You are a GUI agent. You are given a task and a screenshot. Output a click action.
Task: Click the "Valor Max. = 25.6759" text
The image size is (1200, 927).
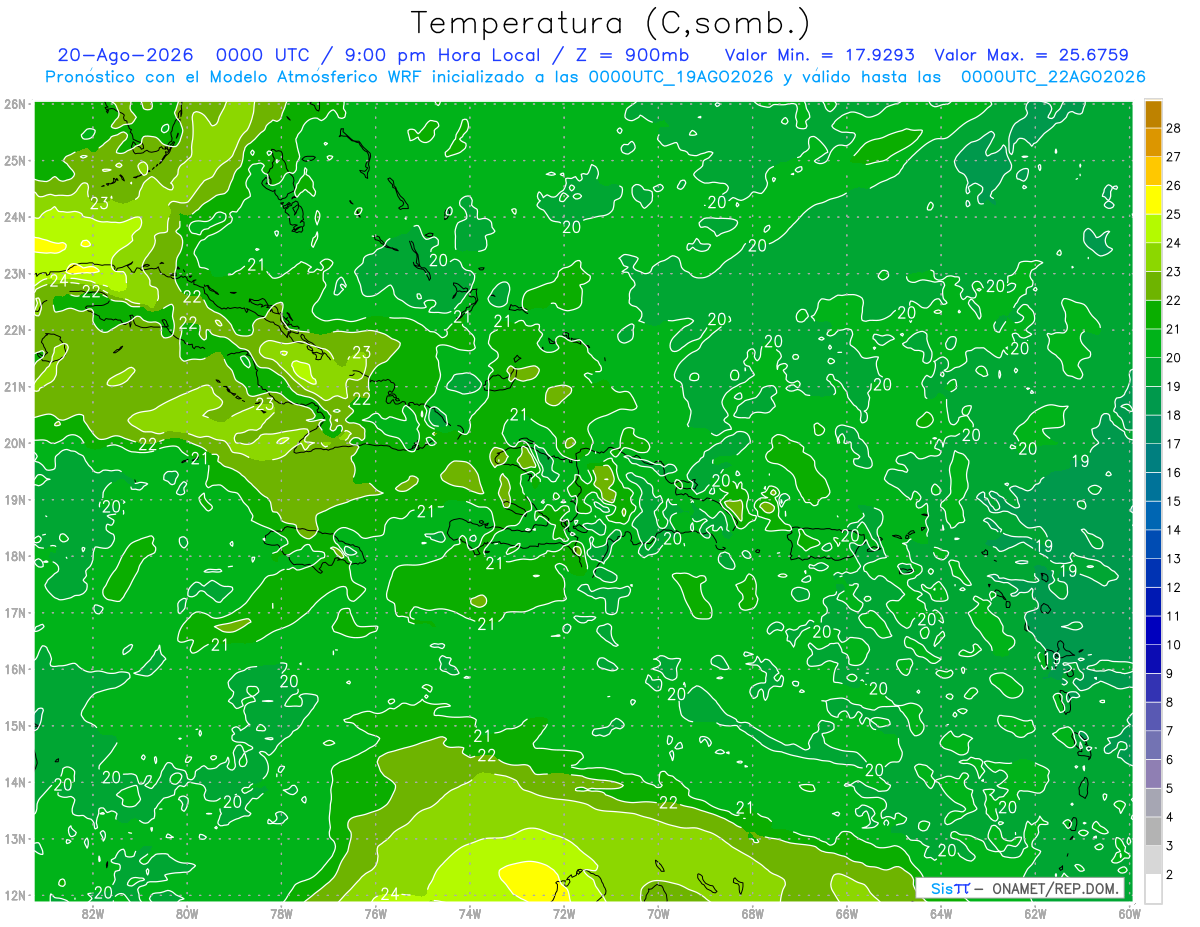(x=1032, y=55)
